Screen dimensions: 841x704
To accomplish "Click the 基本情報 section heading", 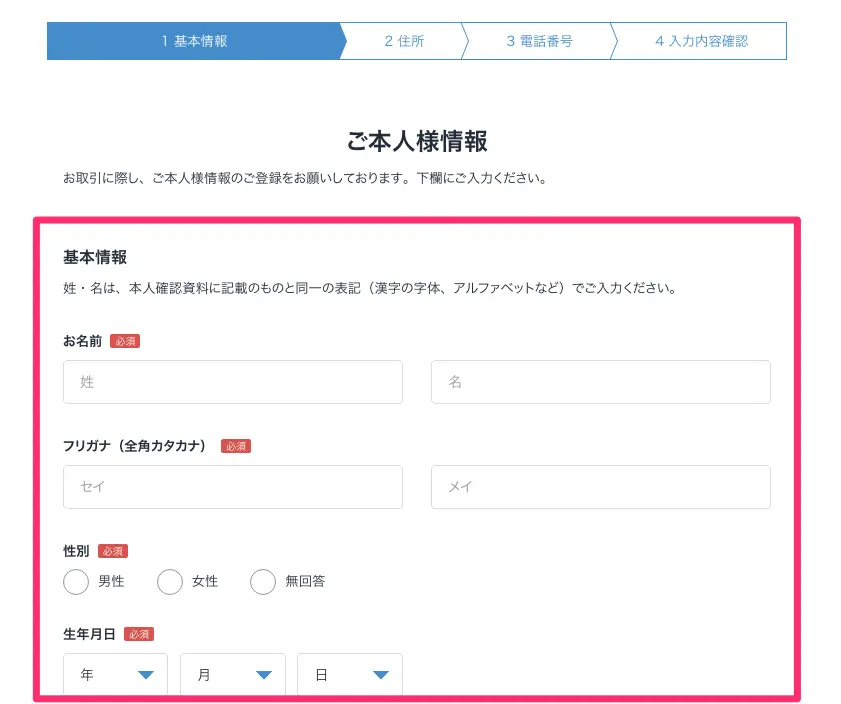I will (x=95, y=257).
